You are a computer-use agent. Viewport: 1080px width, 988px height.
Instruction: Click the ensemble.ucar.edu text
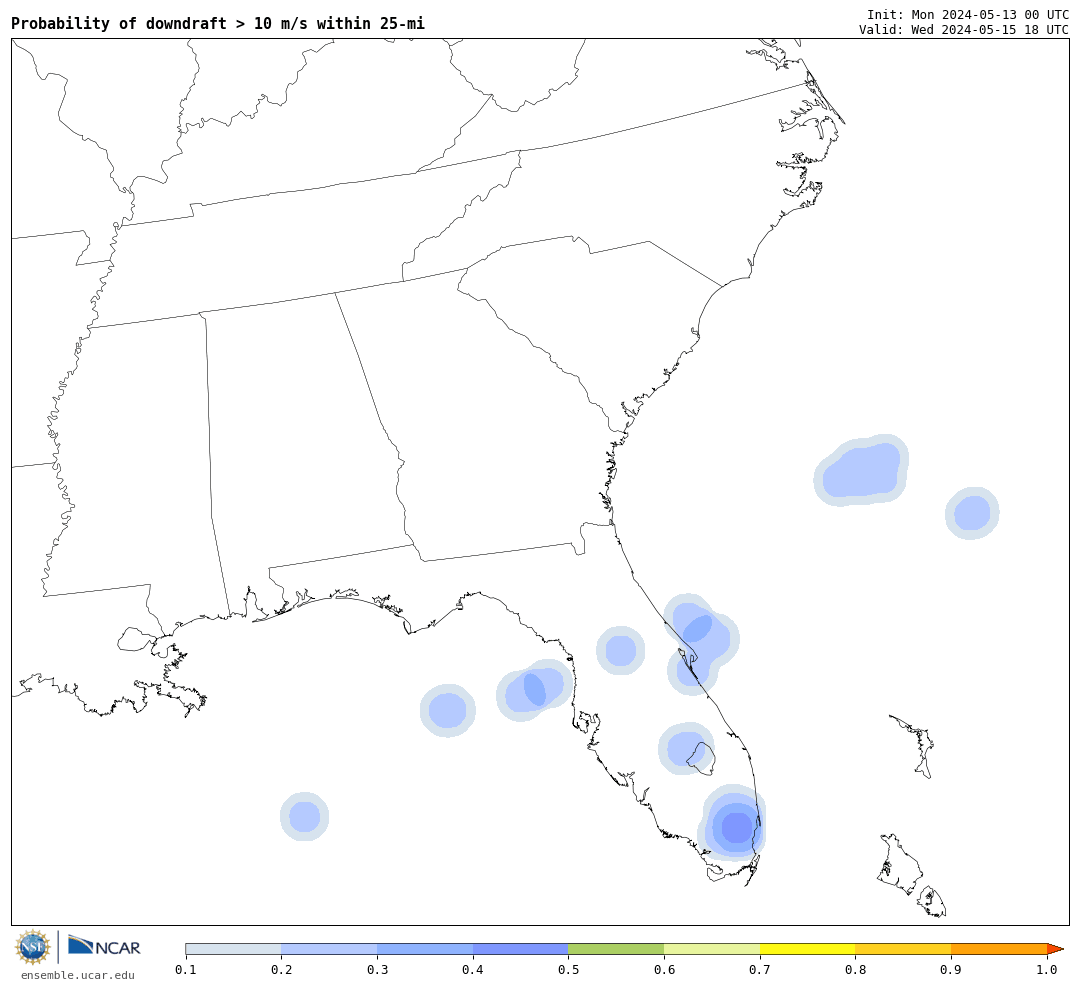click(78, 975)
